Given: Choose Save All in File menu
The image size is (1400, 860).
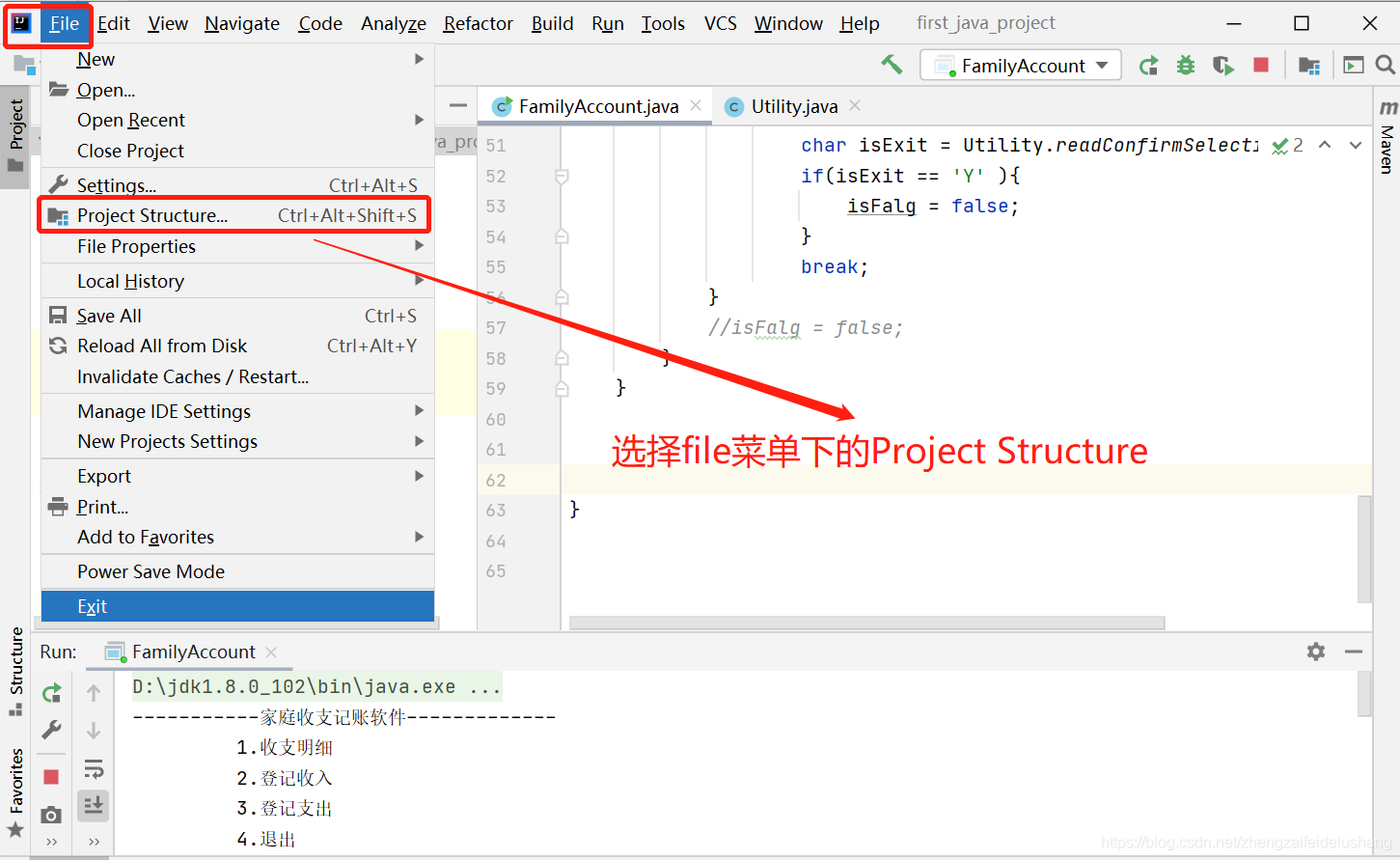Looking at the screenshot, I should [x=237, y=316].
